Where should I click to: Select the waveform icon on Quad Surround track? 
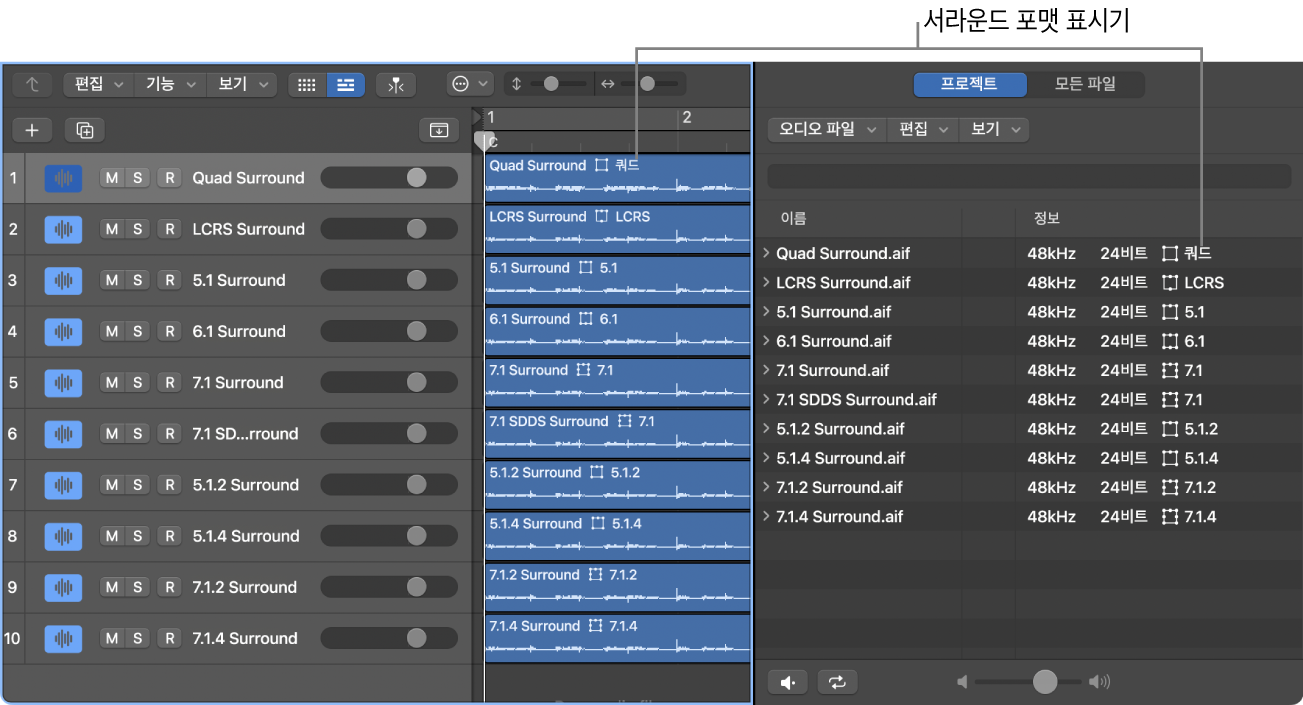point(63,177)
